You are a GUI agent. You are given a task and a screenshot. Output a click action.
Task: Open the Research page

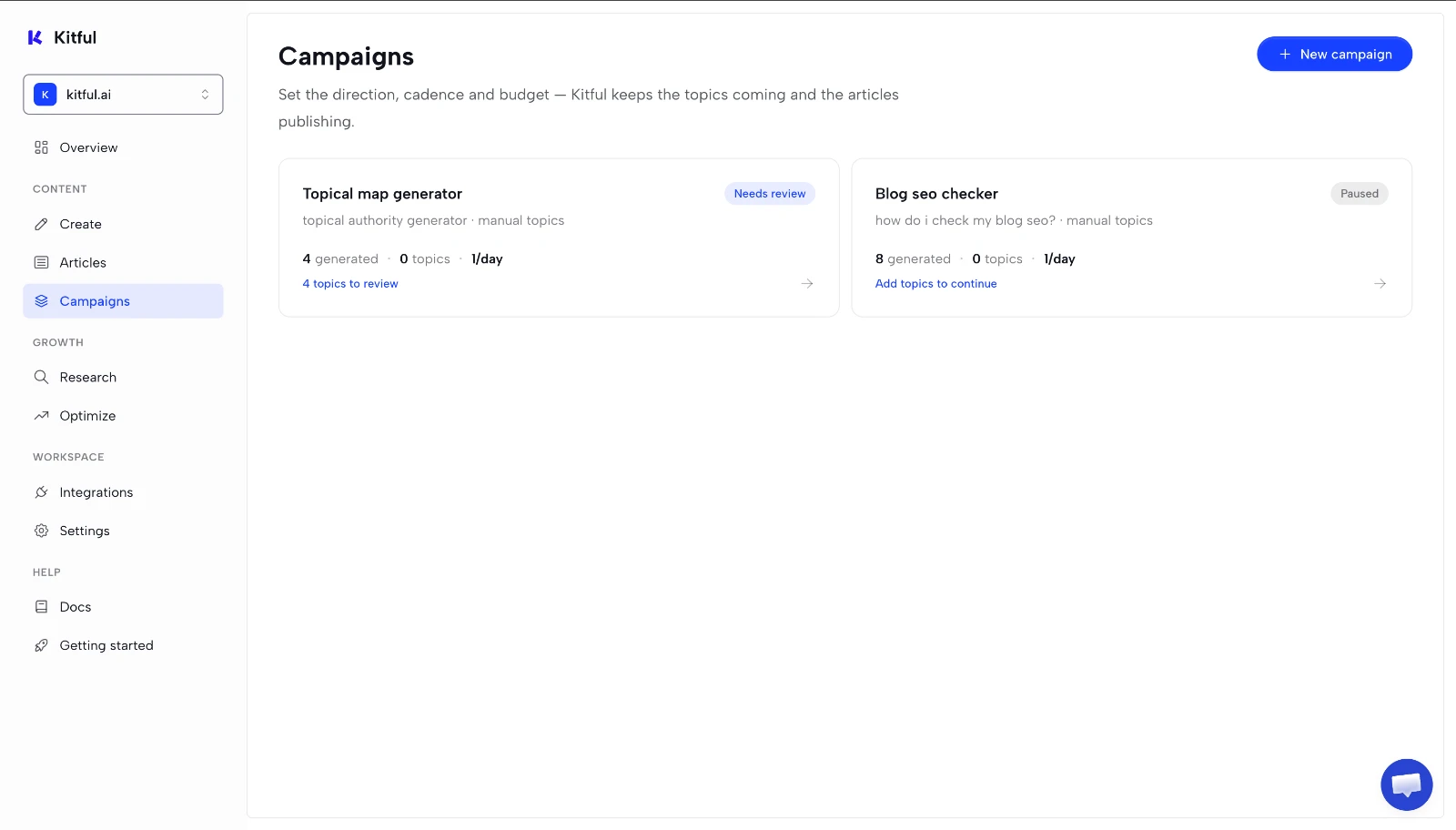point(123,378)
